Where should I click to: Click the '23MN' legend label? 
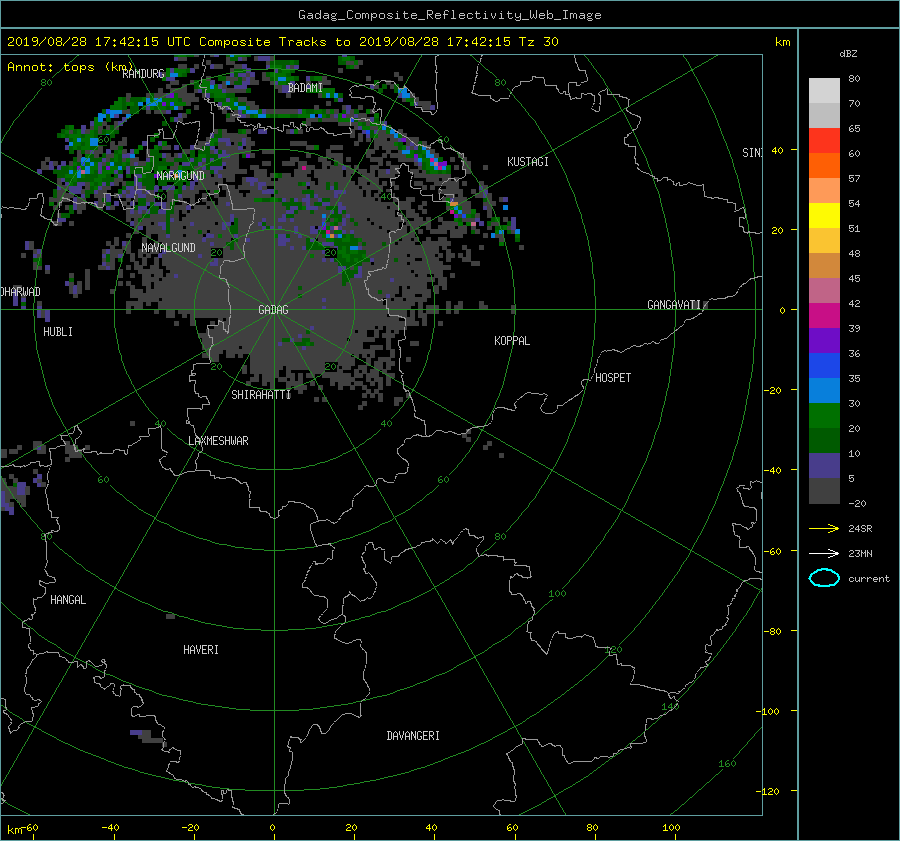point(860,553)
